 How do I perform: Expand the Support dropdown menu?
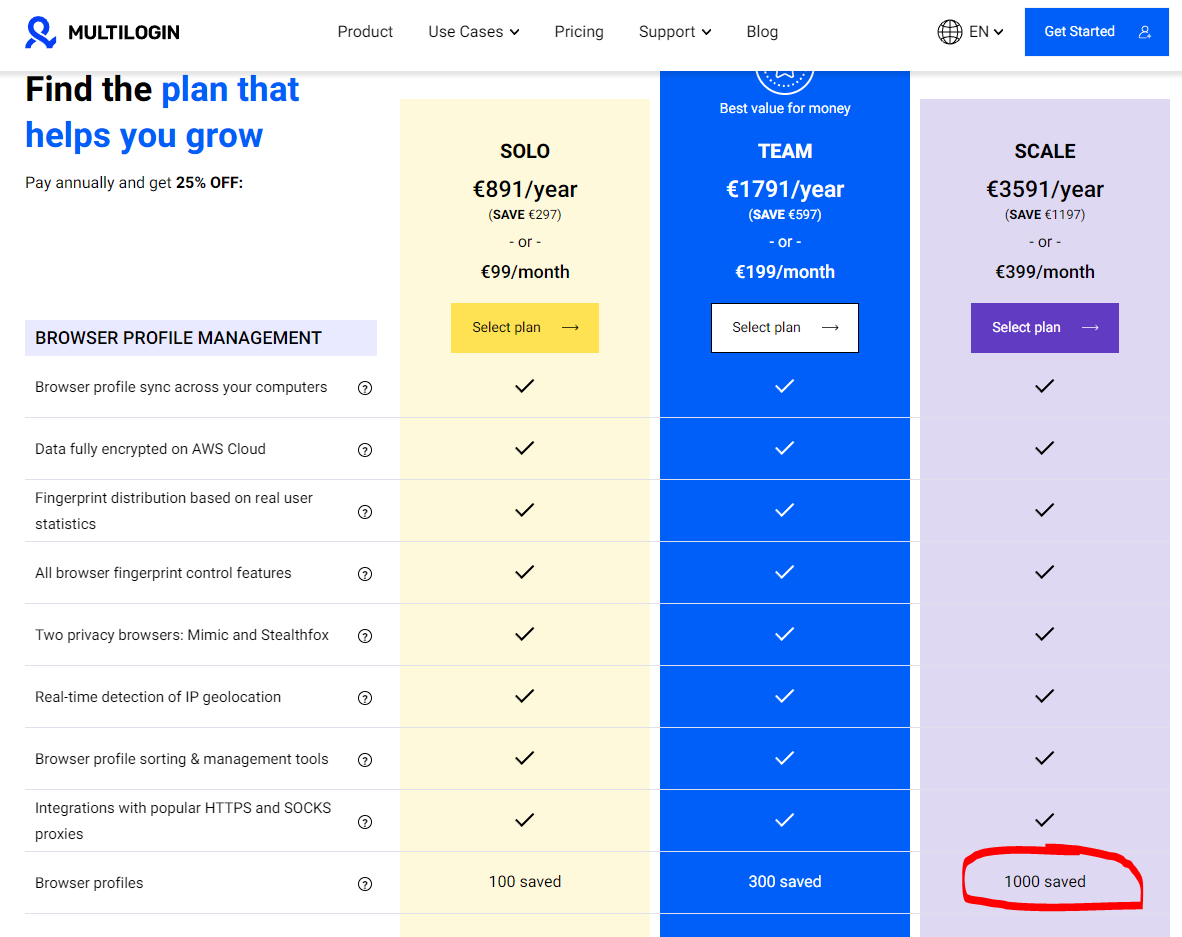(x=675, y=32)
